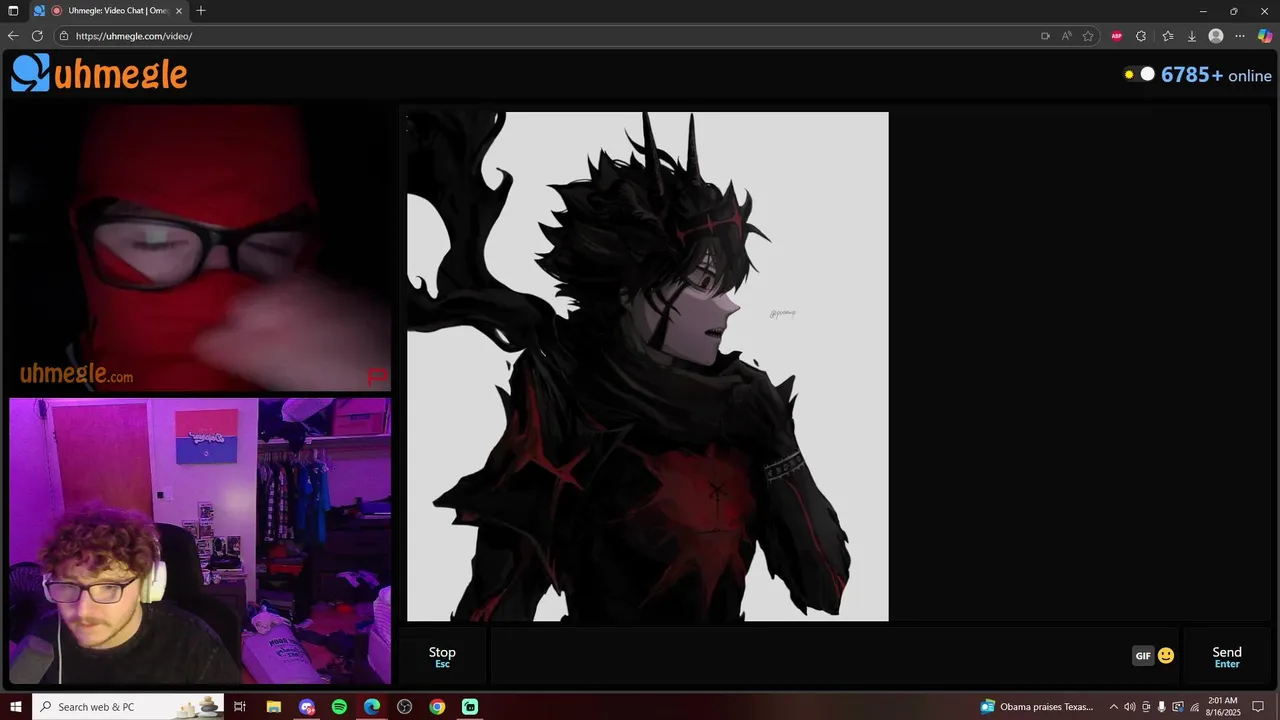Click the stranger's webcam video
The height and width of the screenshot is (720, 1280).
[200, 248]
